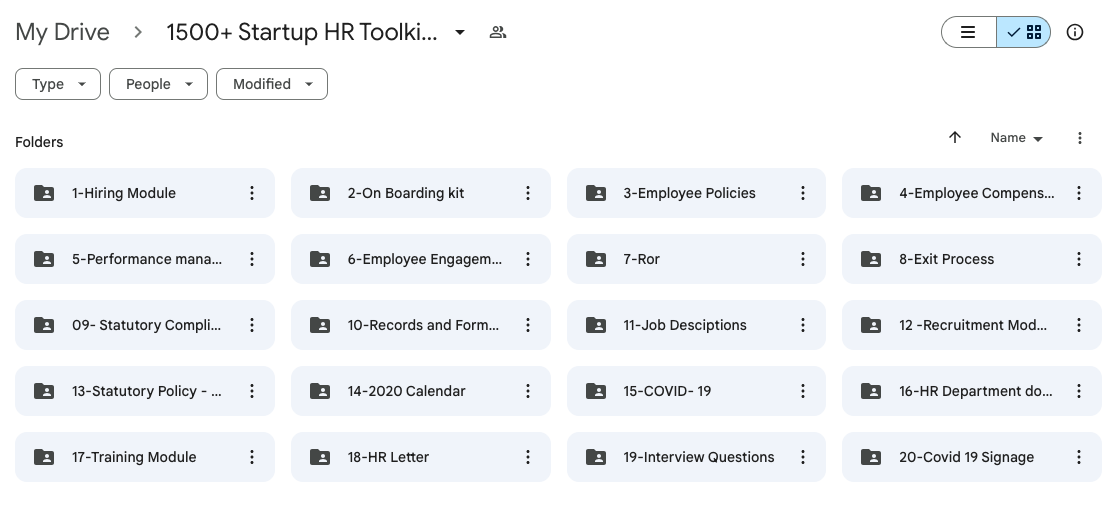Reverse sort direction with the arrow icon

tap(955, 138)
